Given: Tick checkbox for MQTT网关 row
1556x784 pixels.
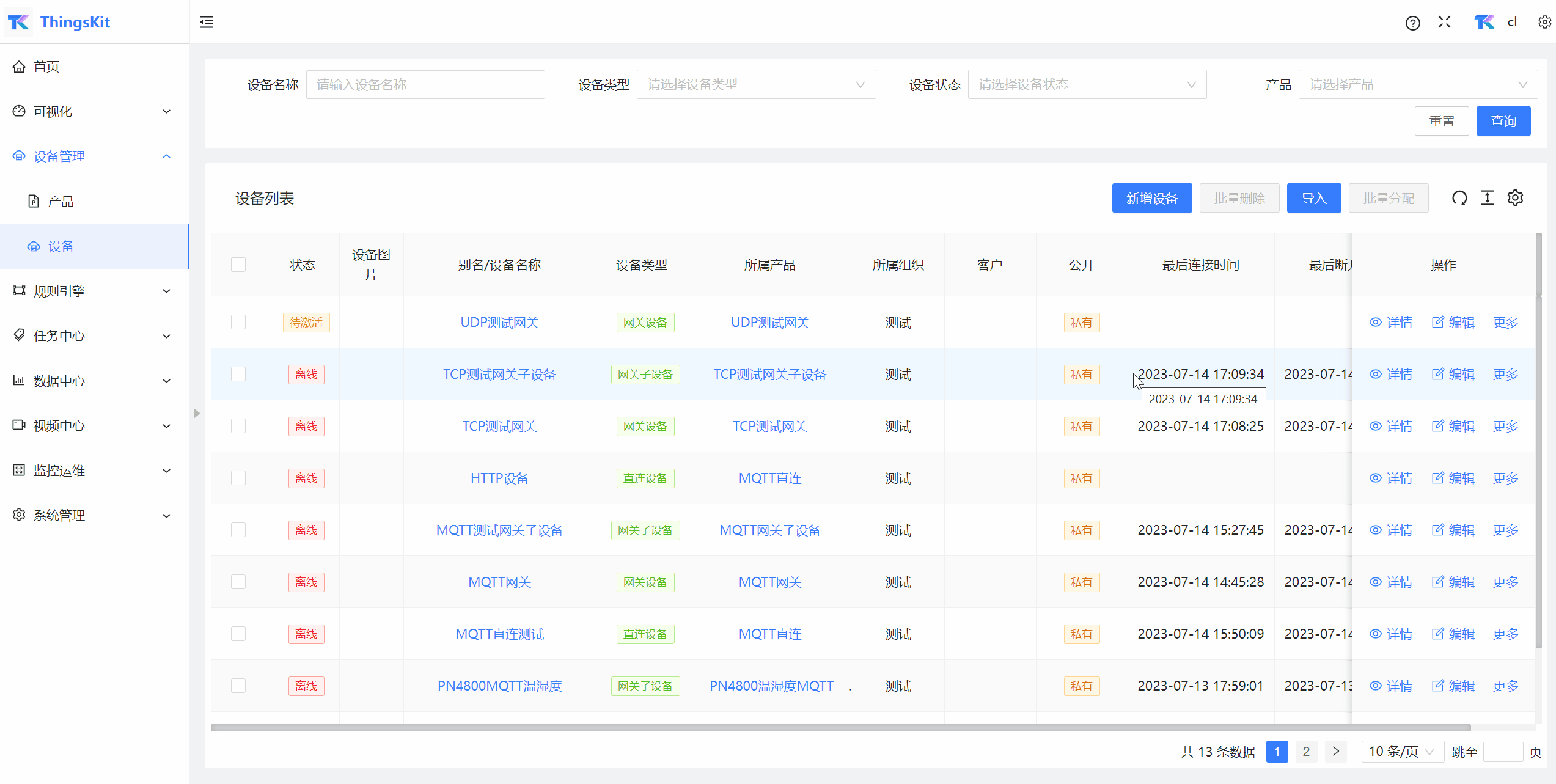Looking at the screenshot, I should pos(238,582).
